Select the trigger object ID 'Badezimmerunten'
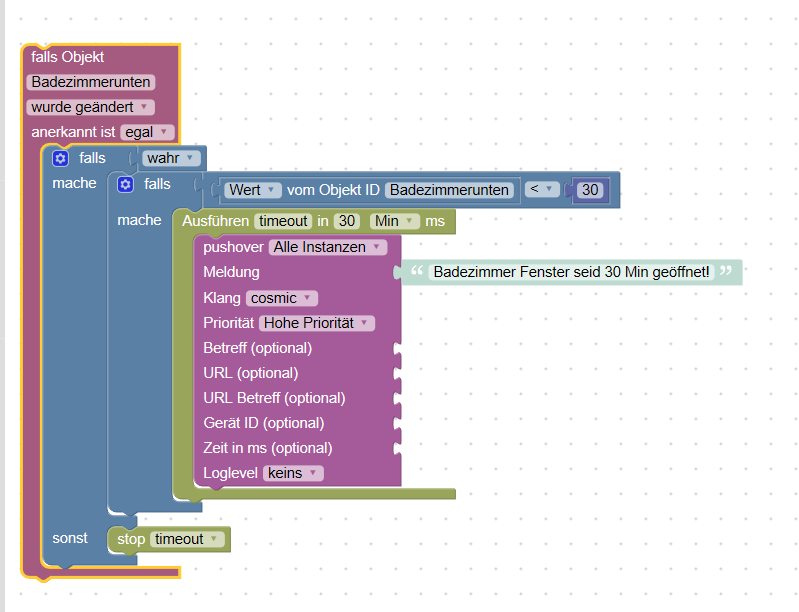 tap(91, 82)
